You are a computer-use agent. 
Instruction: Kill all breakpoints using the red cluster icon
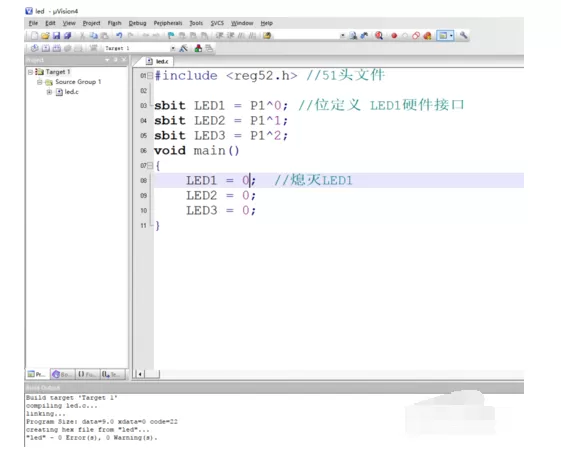[427, 35]
